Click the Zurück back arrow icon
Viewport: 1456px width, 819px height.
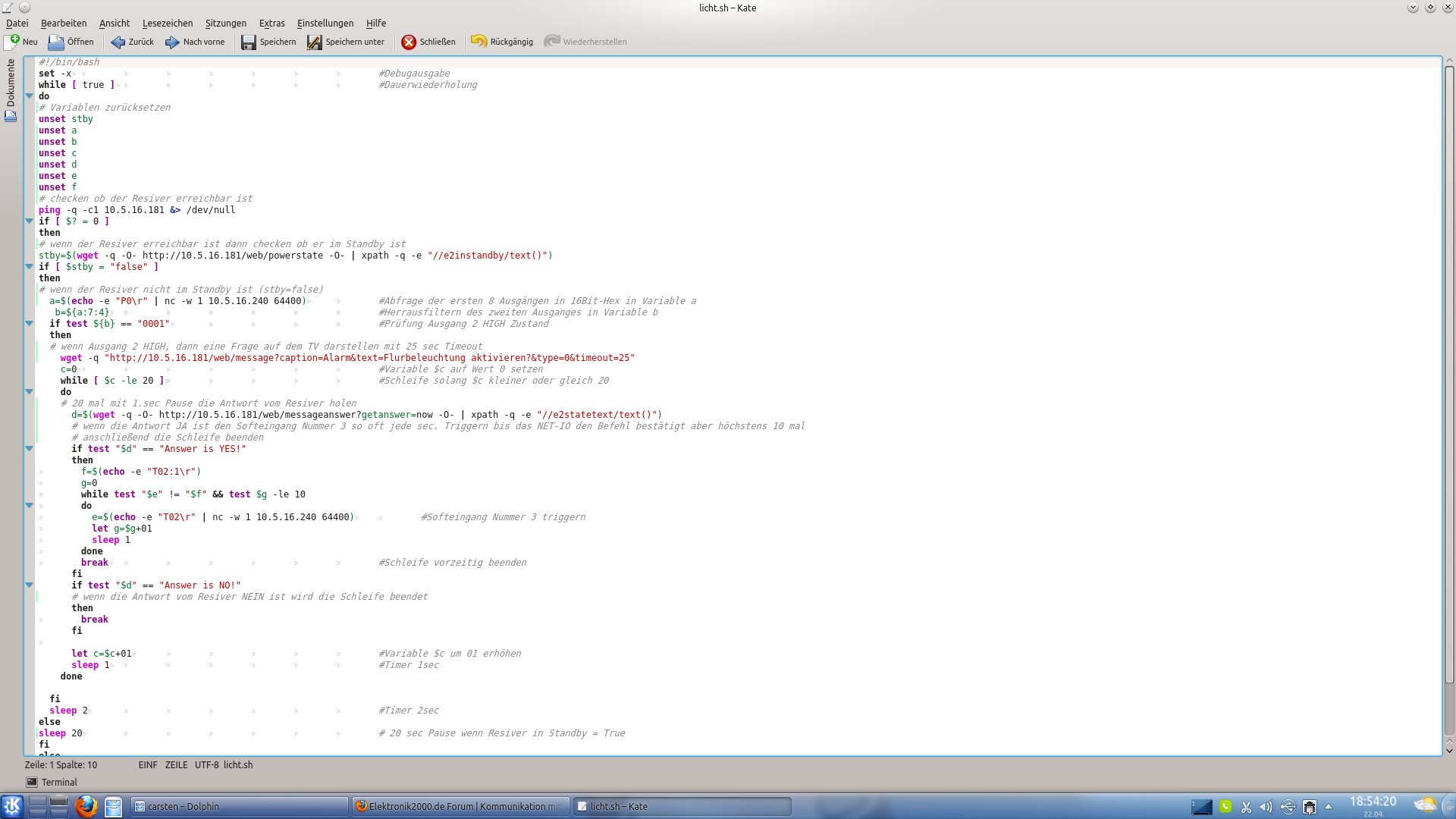pos(118,42)
